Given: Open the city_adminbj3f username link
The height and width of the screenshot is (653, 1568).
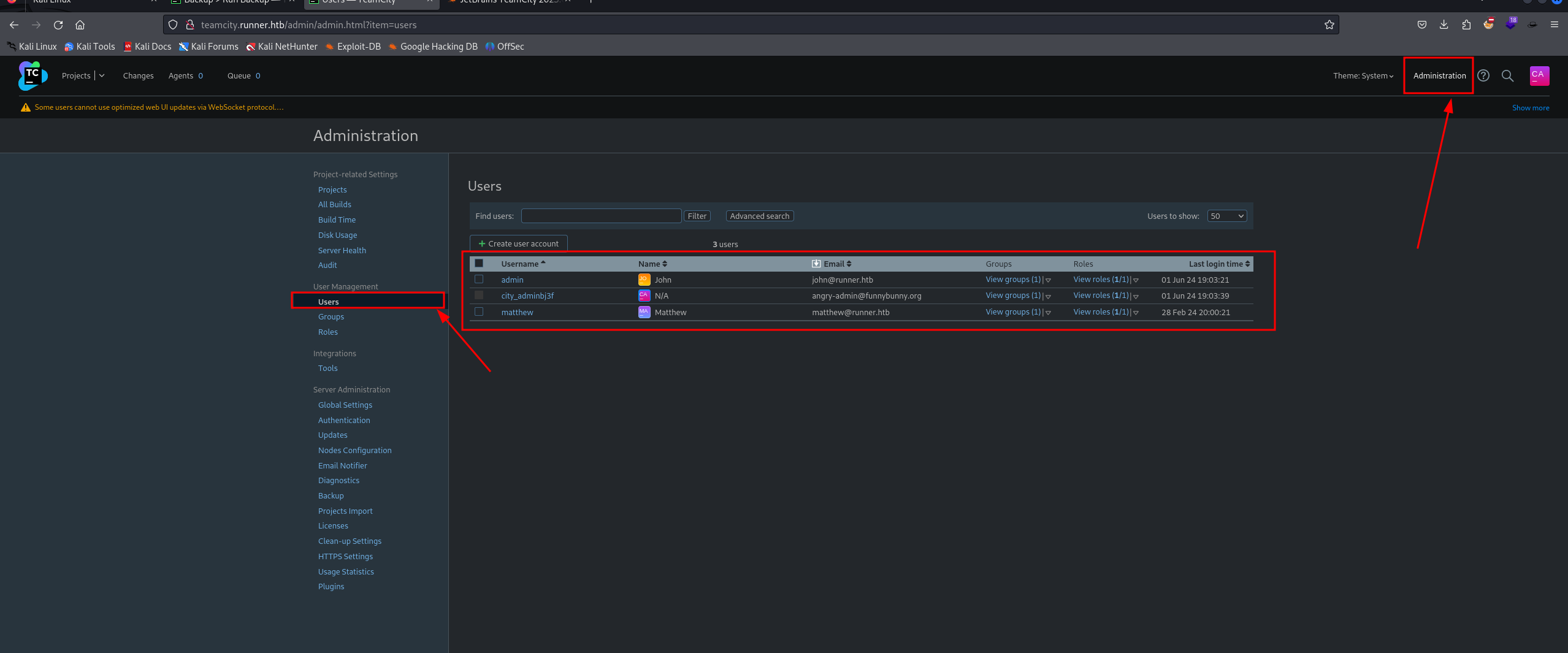Looking at the screenshot, I should point(527,296).
